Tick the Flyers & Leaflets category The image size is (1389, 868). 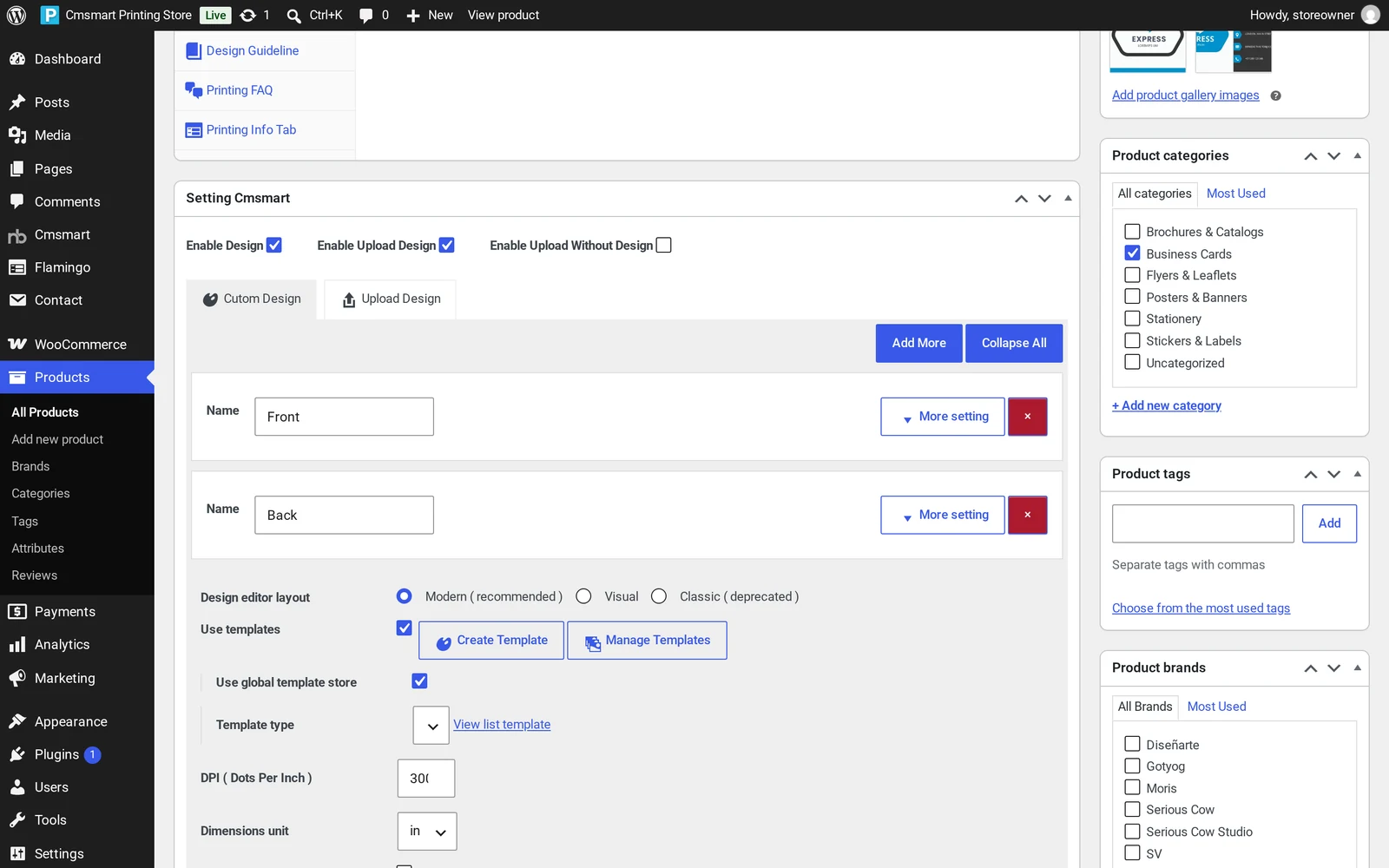[x=1132, y=275]
